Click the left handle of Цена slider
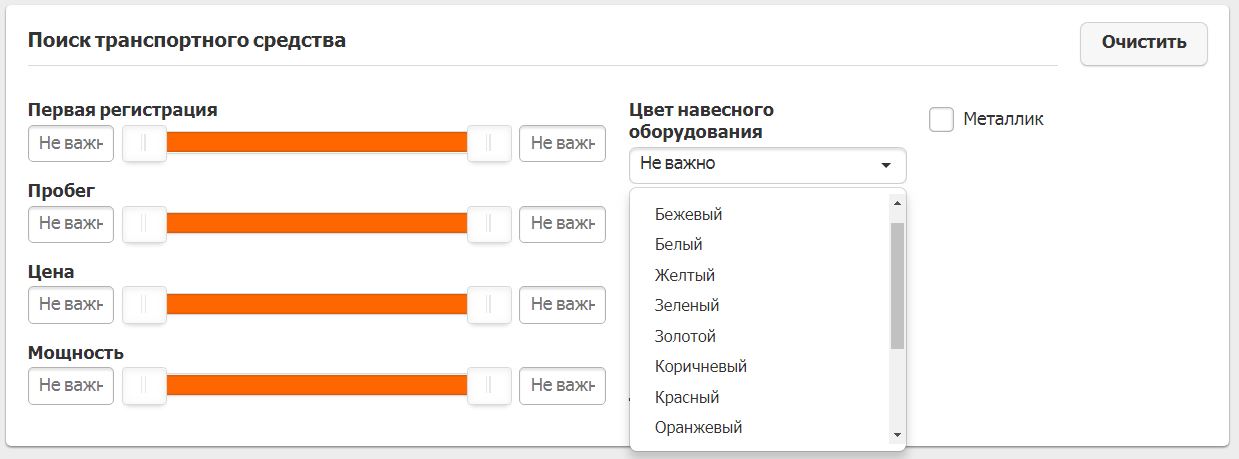Viewport: 1239px width, 459px height. (x=144, y=304)
